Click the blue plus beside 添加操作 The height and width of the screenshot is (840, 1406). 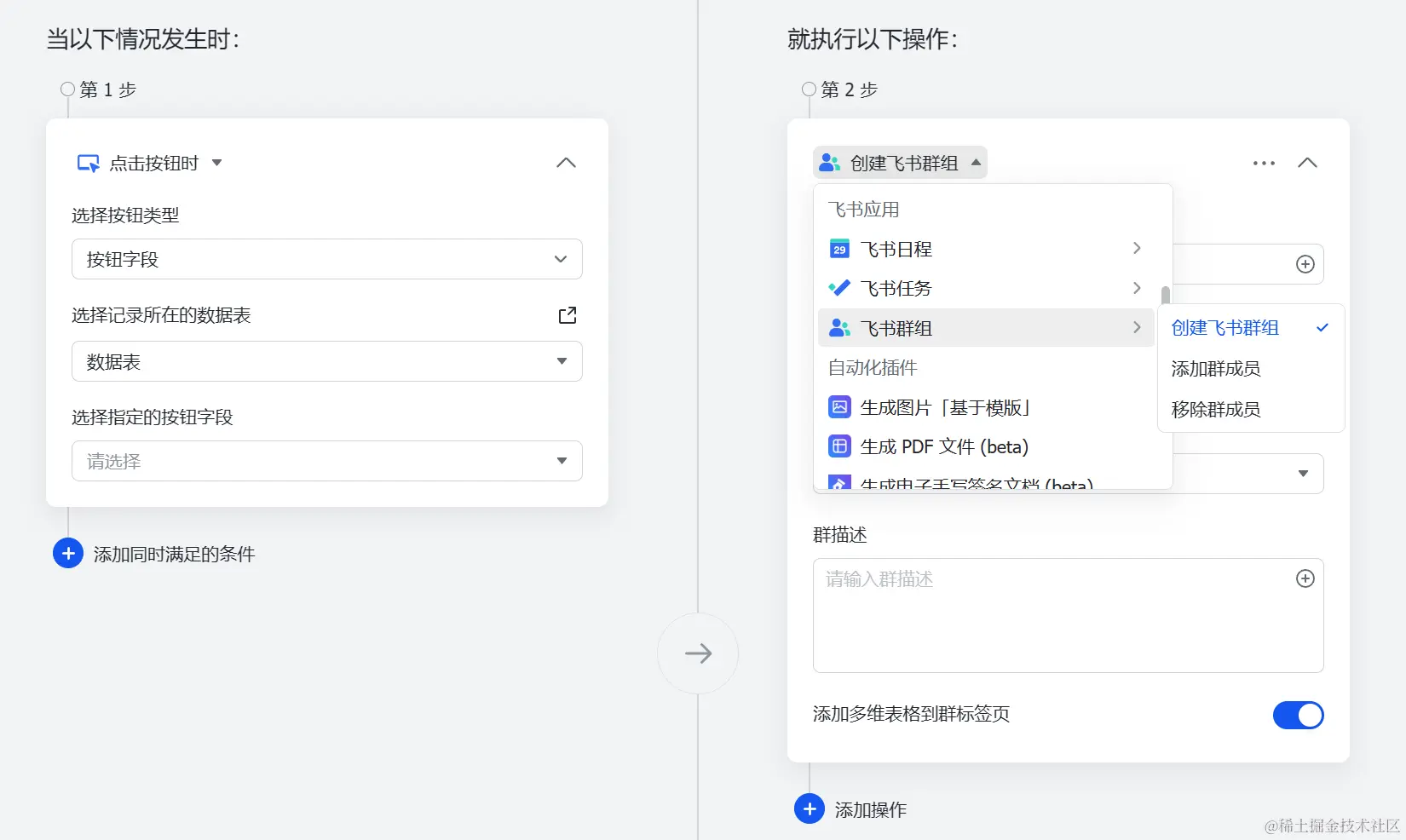pos(810,808)
